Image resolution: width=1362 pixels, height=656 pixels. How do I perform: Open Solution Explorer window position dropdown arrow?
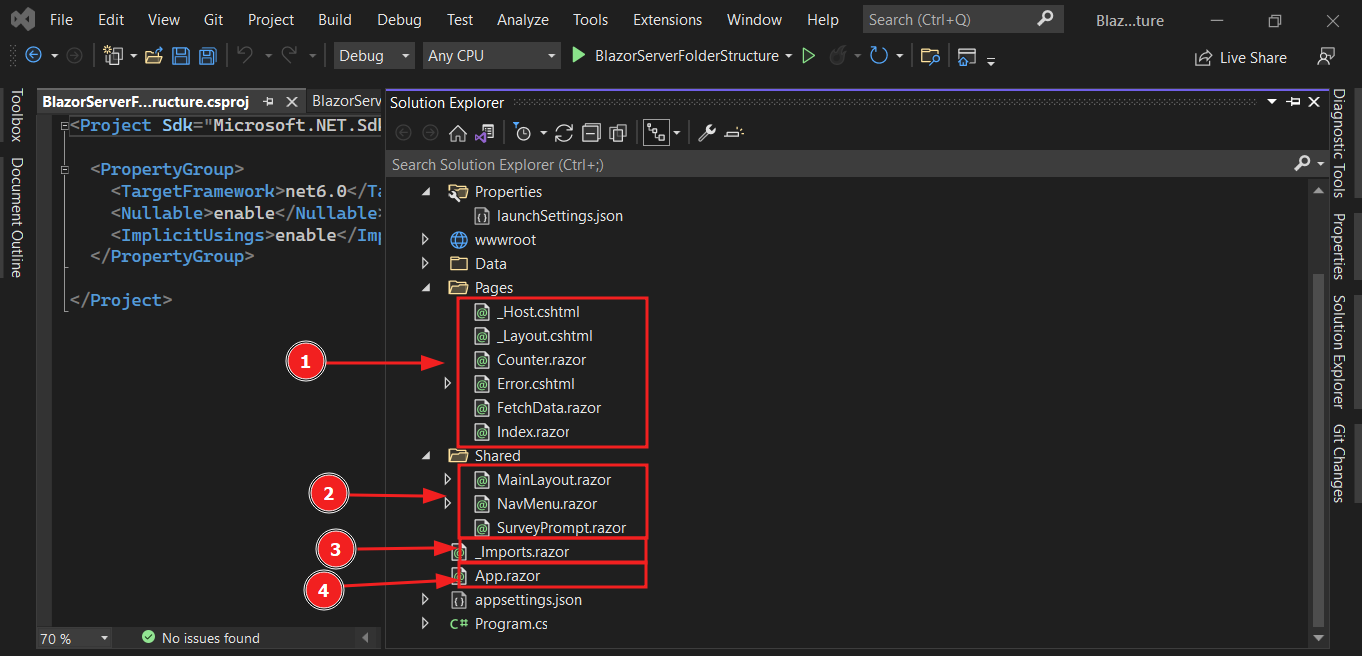coord(1272,102)
